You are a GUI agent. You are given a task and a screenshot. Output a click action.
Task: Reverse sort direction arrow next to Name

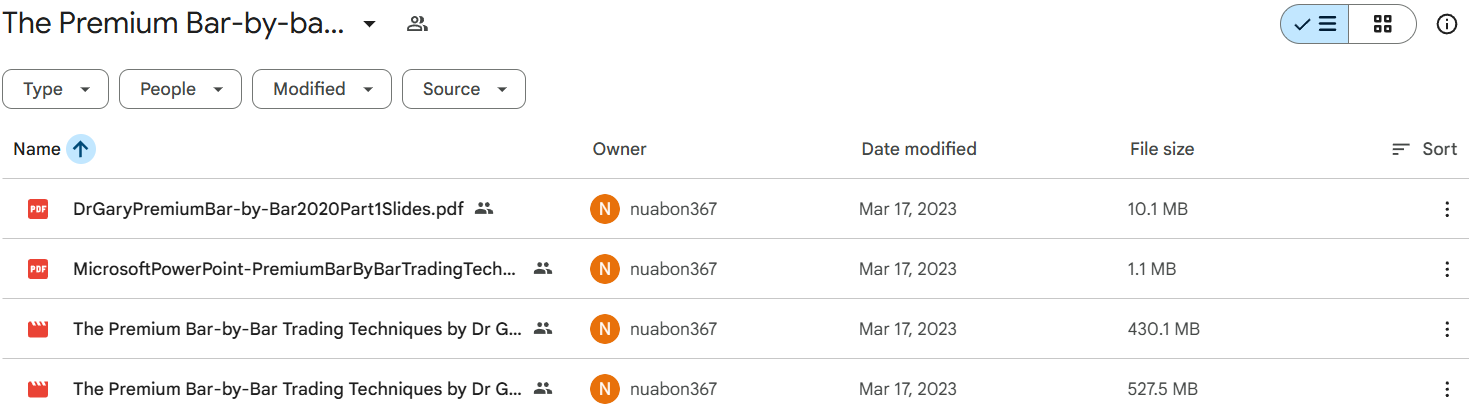81,149
